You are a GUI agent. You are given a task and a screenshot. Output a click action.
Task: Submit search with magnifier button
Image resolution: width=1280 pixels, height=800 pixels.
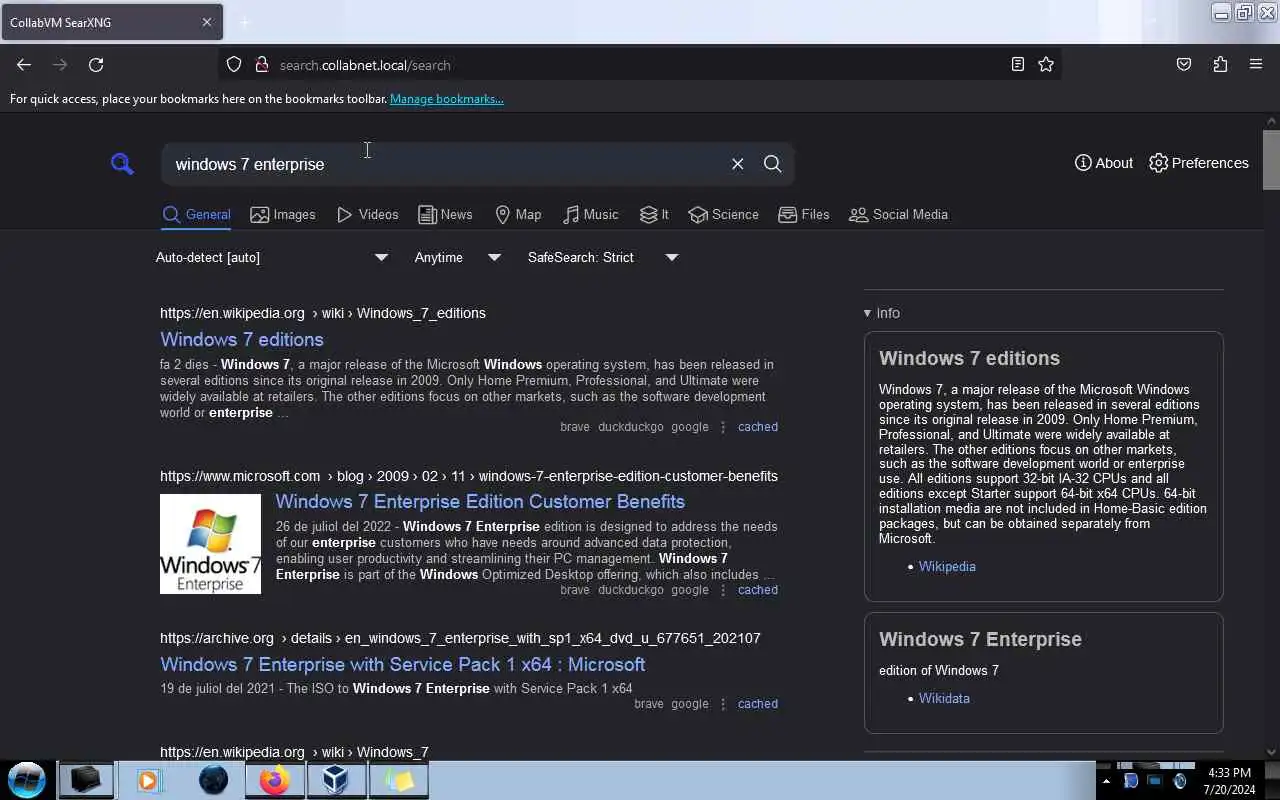click(x=772, y=164)
